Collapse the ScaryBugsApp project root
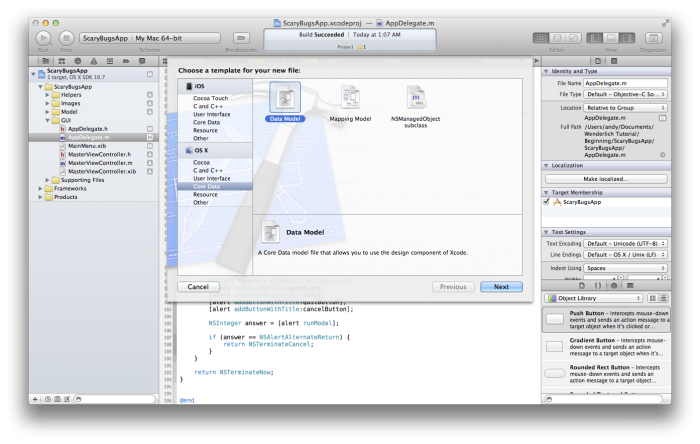 (33, 74)
